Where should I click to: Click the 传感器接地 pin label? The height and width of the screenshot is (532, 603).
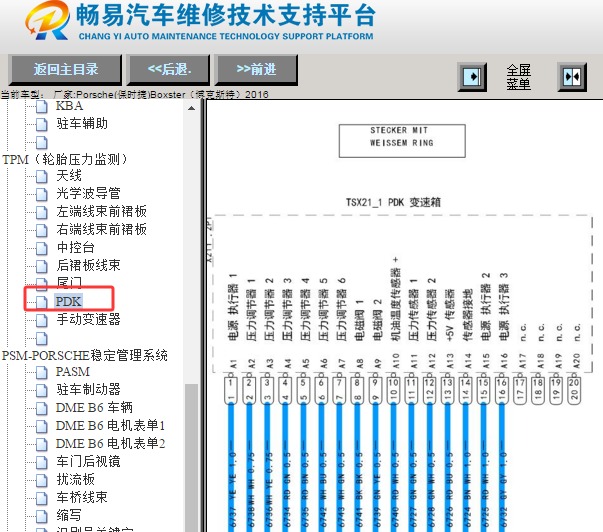pyautogui.click(x=467, y=315)
